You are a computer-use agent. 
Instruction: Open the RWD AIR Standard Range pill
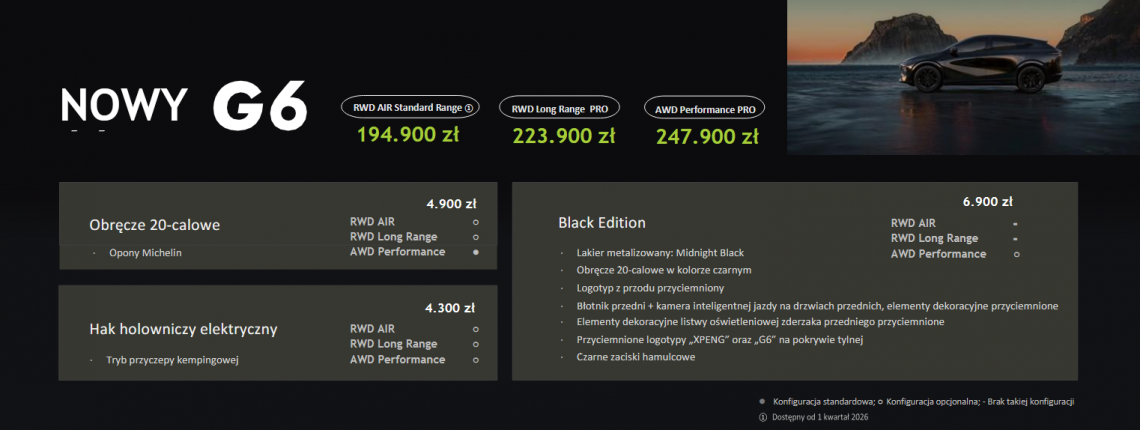point(411,107)
